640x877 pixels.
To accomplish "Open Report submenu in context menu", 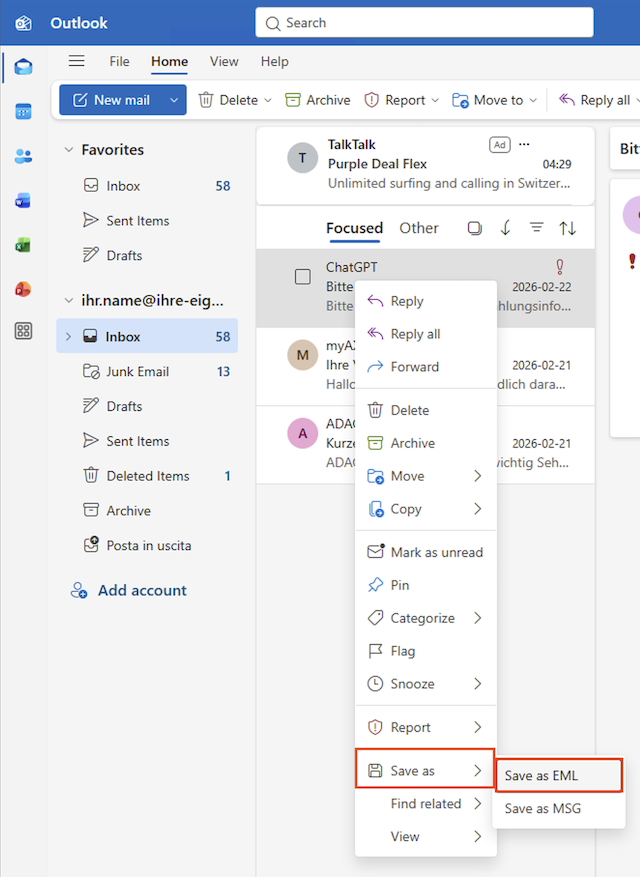I will (x=426, y=727).
